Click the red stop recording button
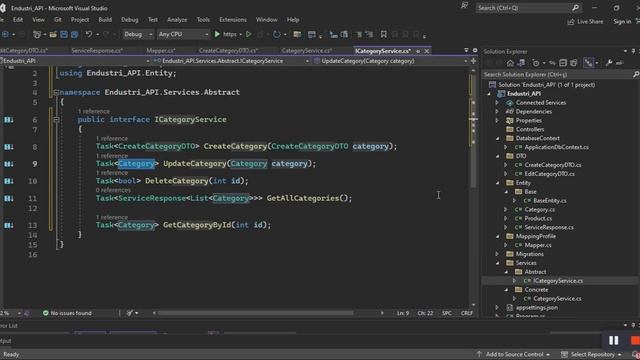Viewport: 640px width, 360px height. (x=635, y=340)
